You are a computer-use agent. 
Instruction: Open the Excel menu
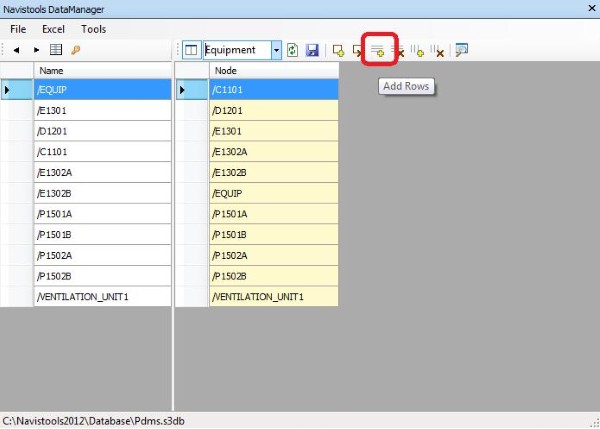pyautogui.click(x=53, y=30)
